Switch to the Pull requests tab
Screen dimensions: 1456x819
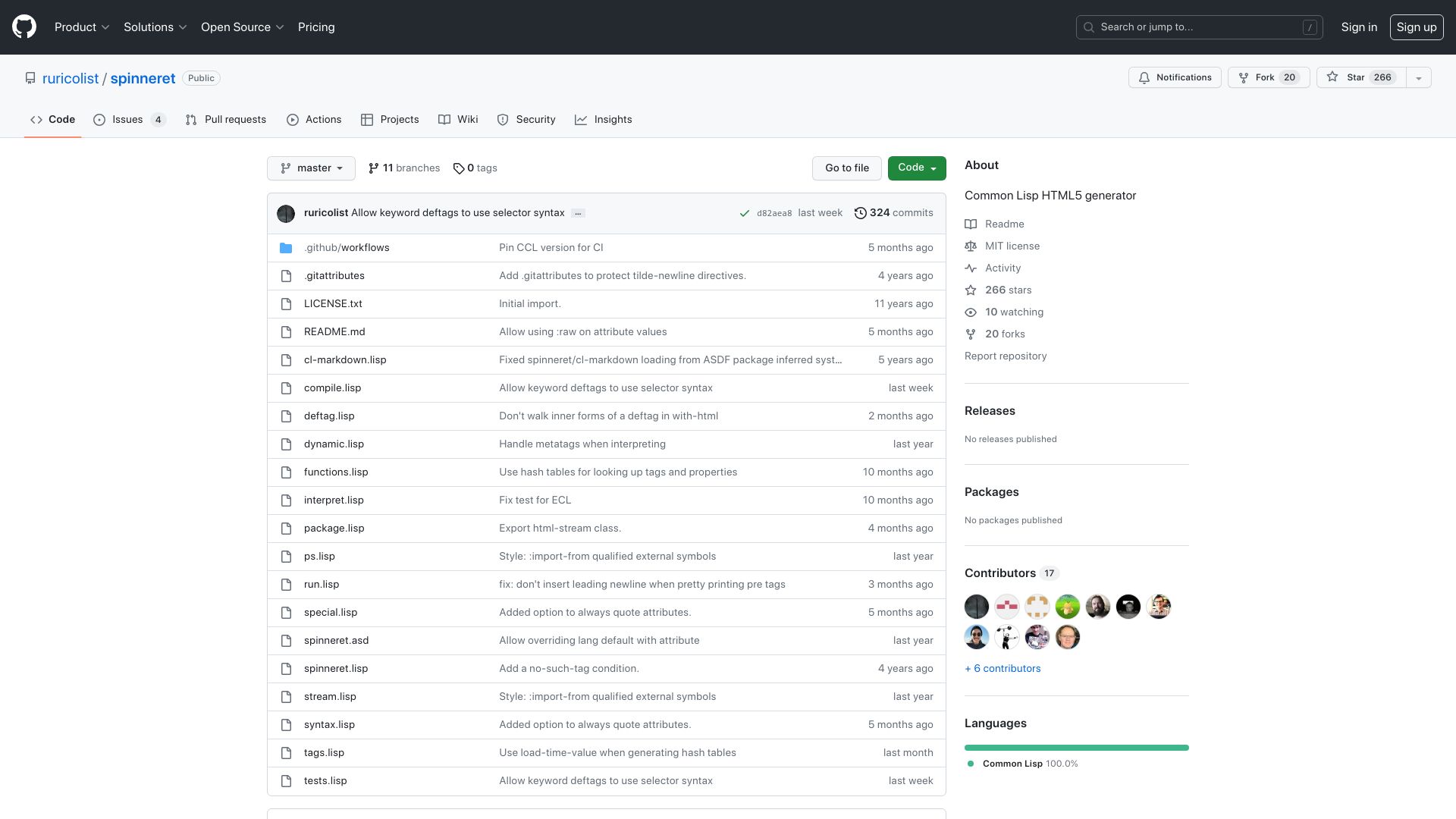pos(226,119)
